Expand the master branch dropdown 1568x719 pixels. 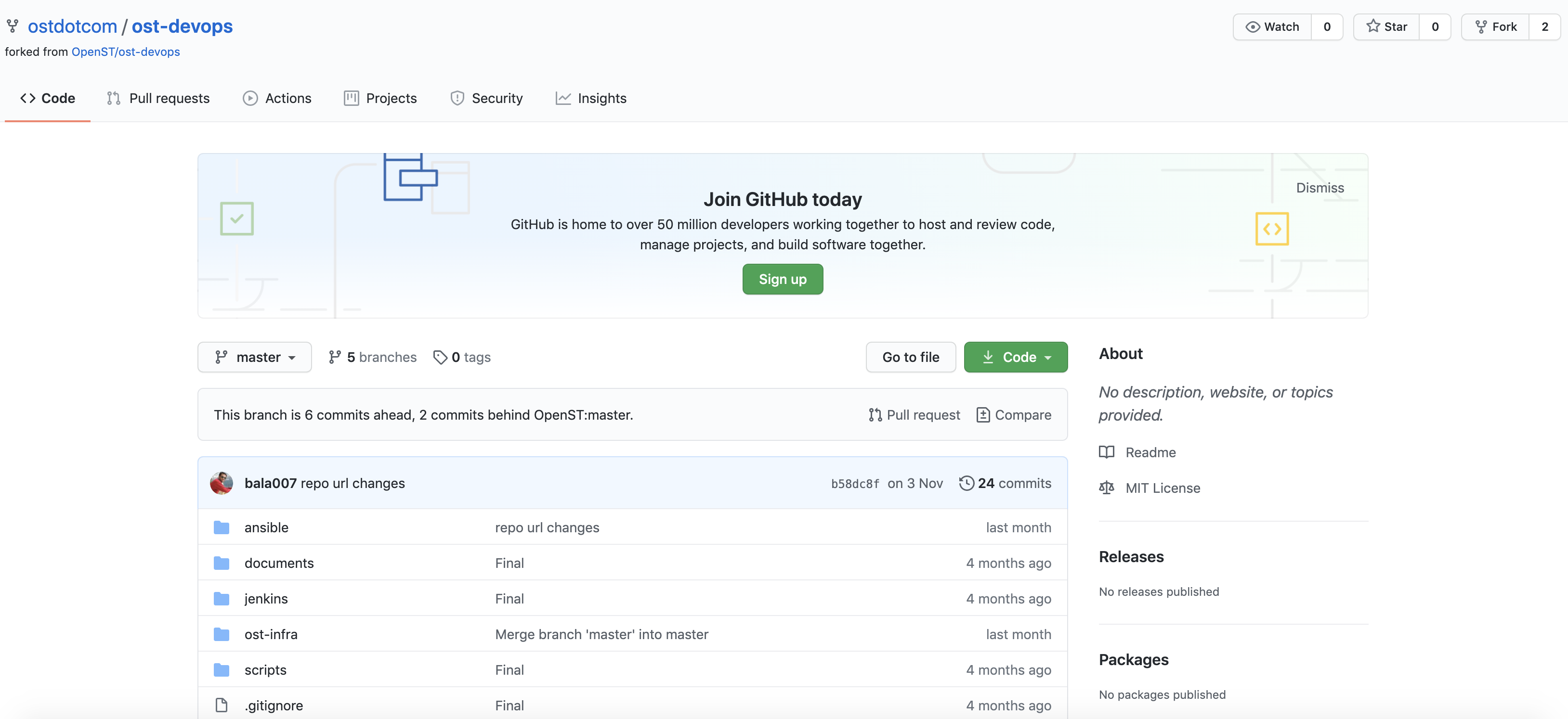tap(254, 357)
